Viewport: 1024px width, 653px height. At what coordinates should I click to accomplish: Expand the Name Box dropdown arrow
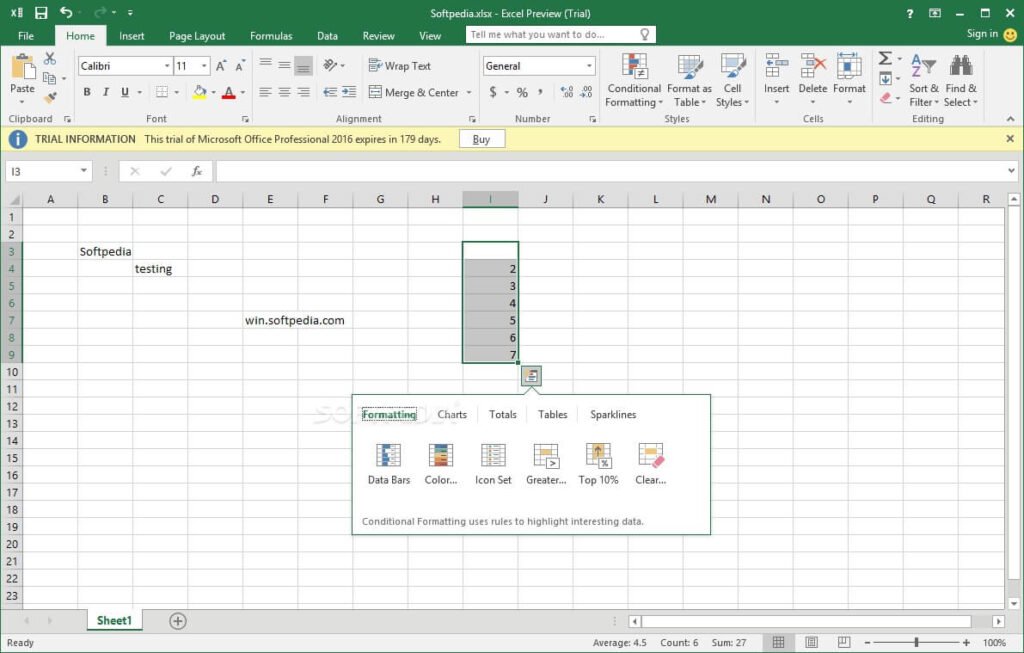tap(84, 171)
